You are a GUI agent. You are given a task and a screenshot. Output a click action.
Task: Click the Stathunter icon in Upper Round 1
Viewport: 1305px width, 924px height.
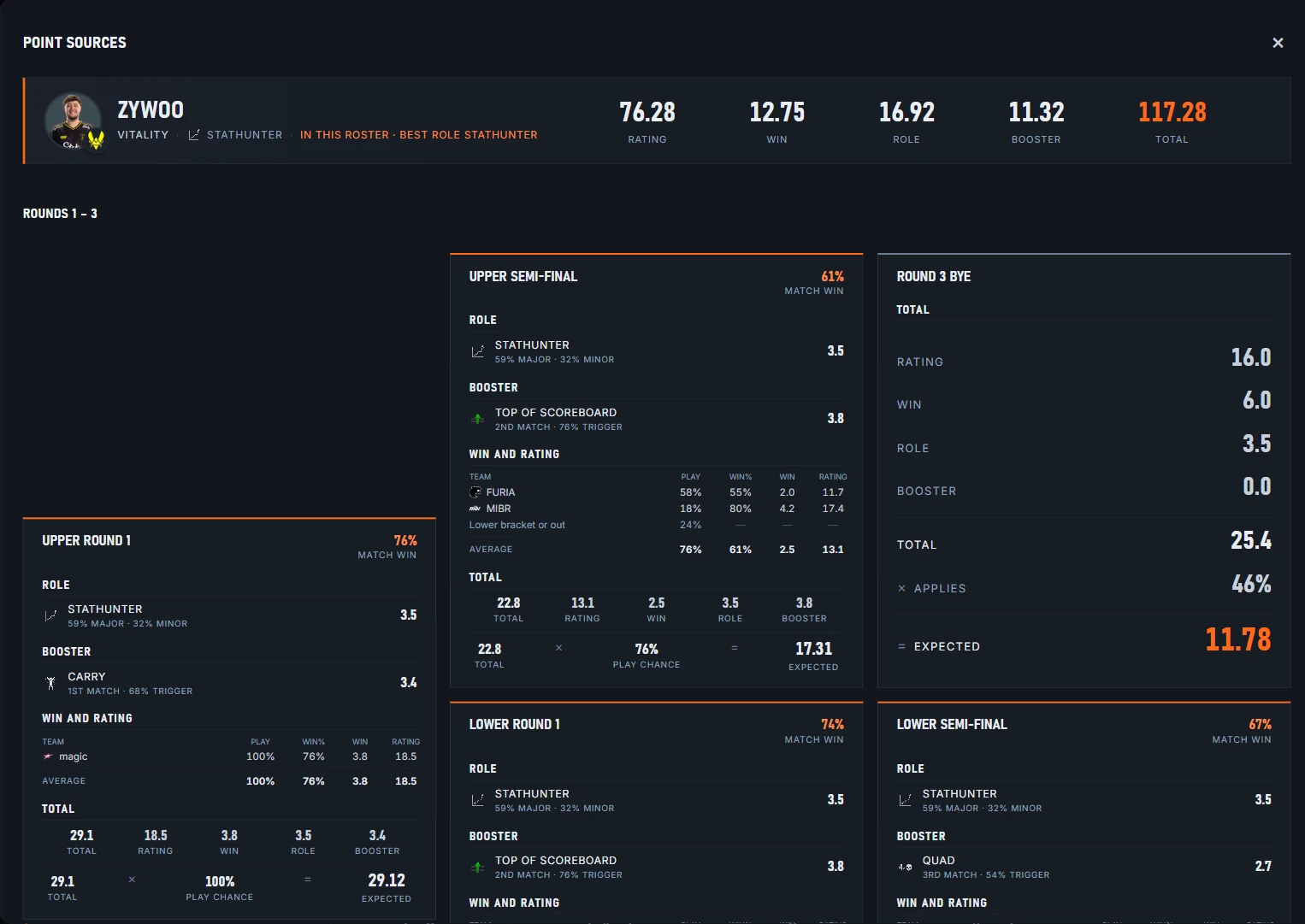[x=50, y=615]
